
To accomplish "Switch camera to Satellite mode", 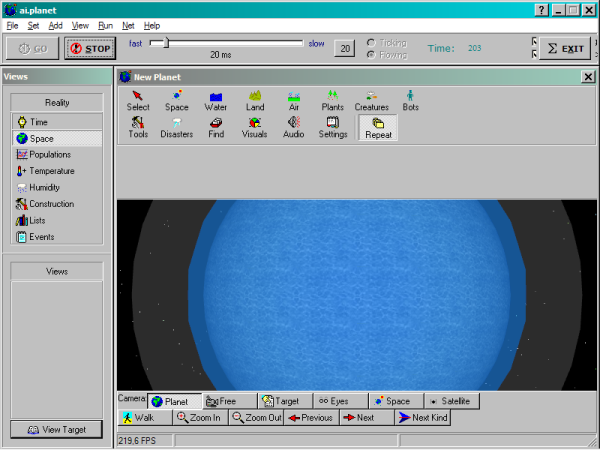I will pos(453,401).
